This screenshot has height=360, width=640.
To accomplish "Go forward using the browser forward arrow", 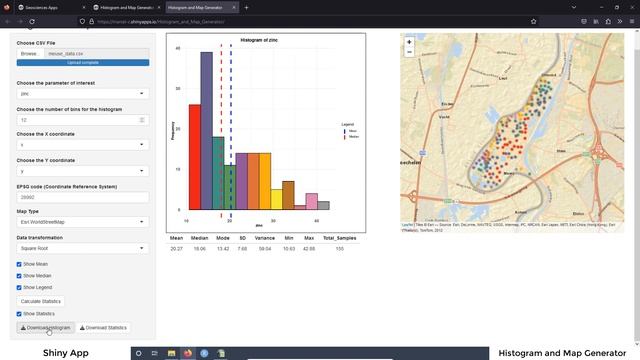I will (x=20, y=22).
